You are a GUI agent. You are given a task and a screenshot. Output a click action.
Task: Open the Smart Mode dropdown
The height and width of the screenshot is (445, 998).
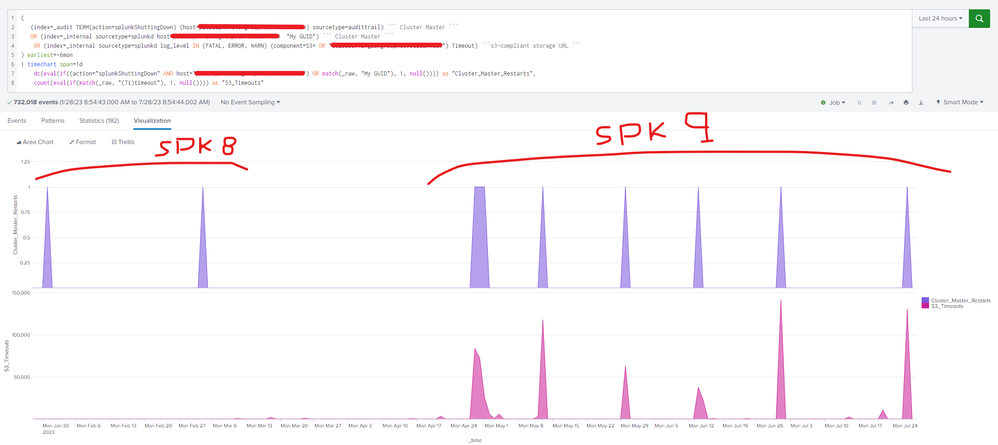click(961, 102)
